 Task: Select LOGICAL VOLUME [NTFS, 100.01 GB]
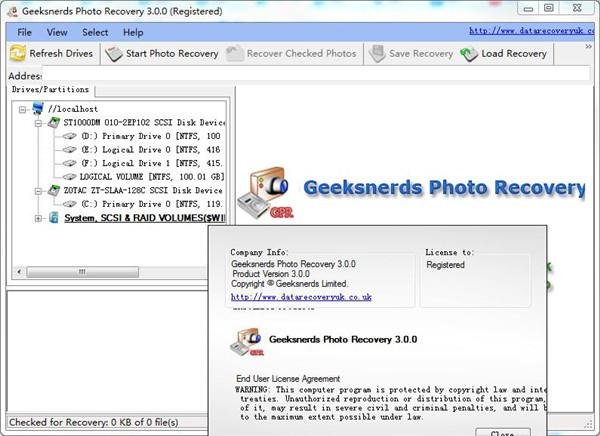click(152, 176)
